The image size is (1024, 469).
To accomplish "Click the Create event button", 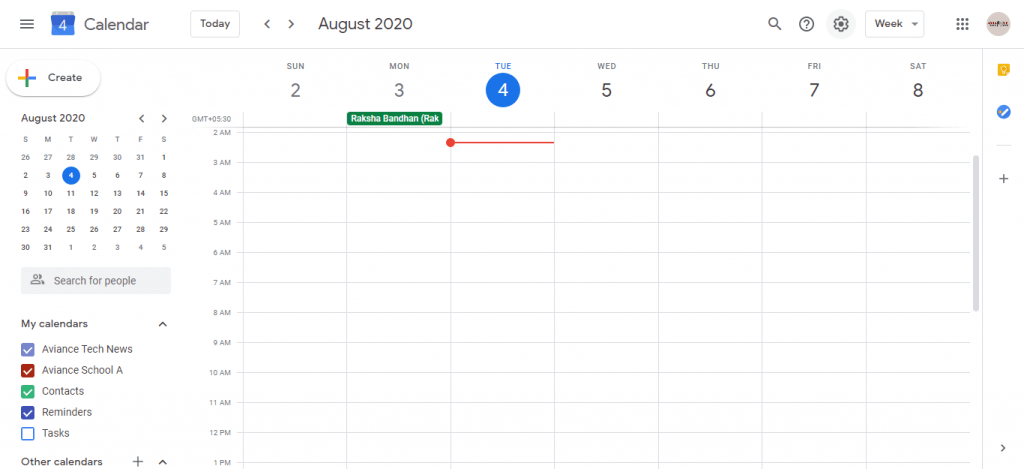I will (x=54, y=78).
